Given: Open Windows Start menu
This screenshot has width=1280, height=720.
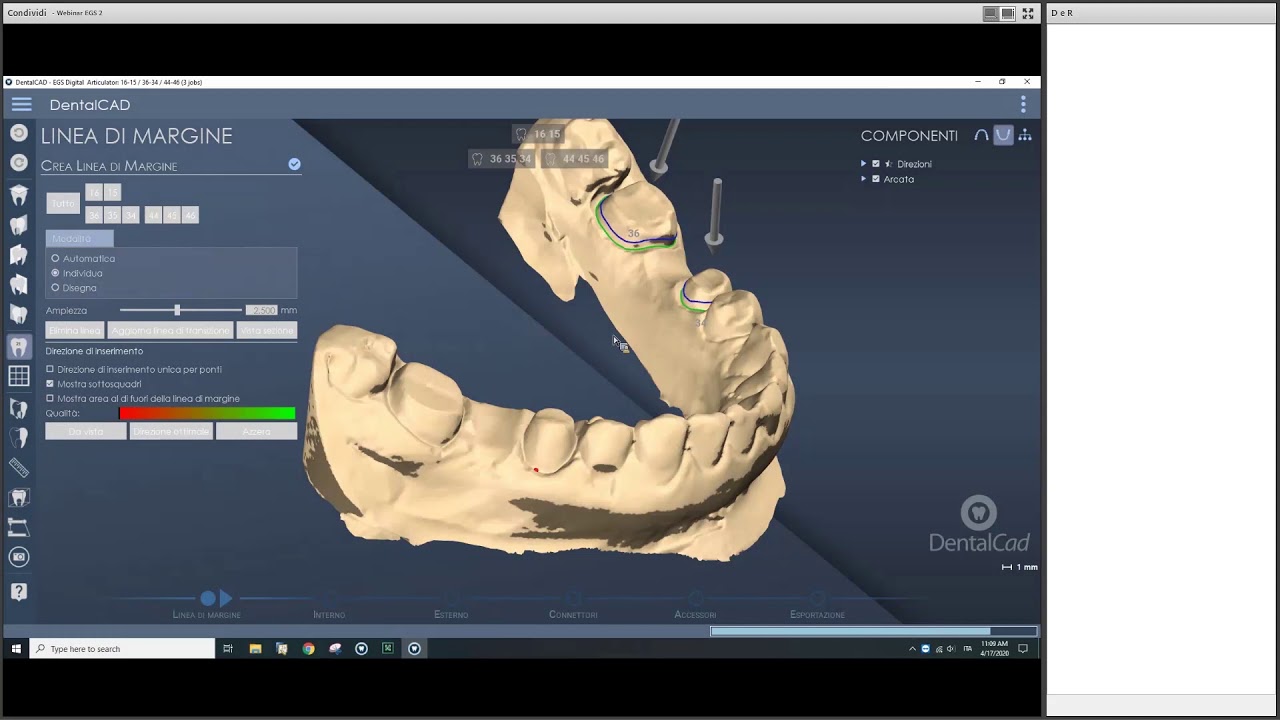Looking at the screenshot, I should coord(16,649).
